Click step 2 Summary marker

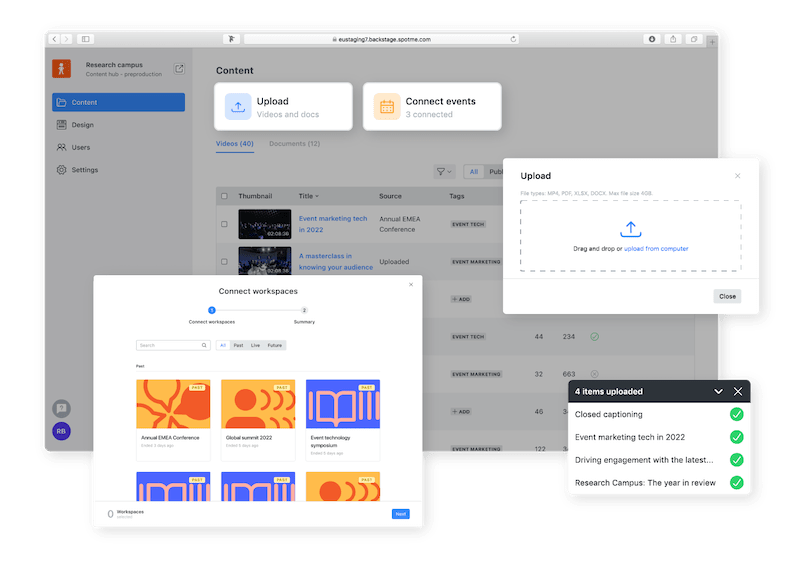point(304,310)
